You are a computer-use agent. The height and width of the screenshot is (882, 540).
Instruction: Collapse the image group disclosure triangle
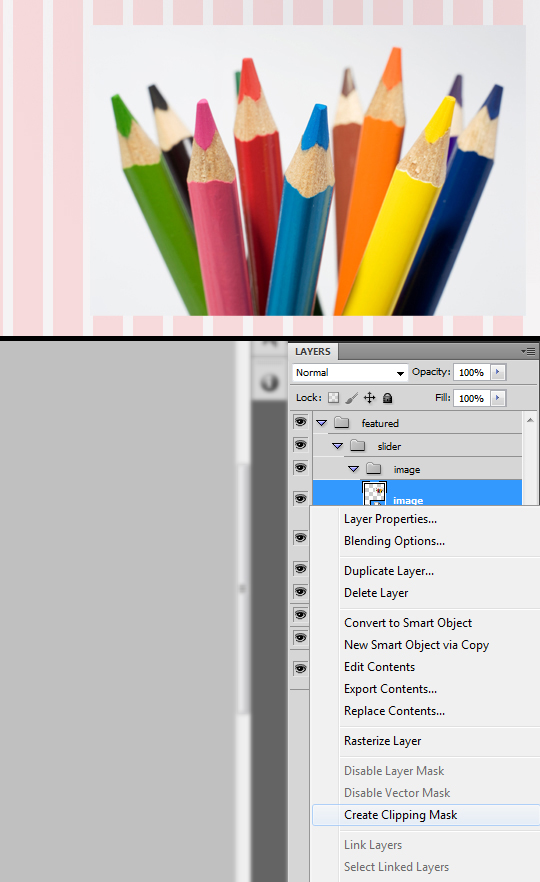(x=353, y=469)
